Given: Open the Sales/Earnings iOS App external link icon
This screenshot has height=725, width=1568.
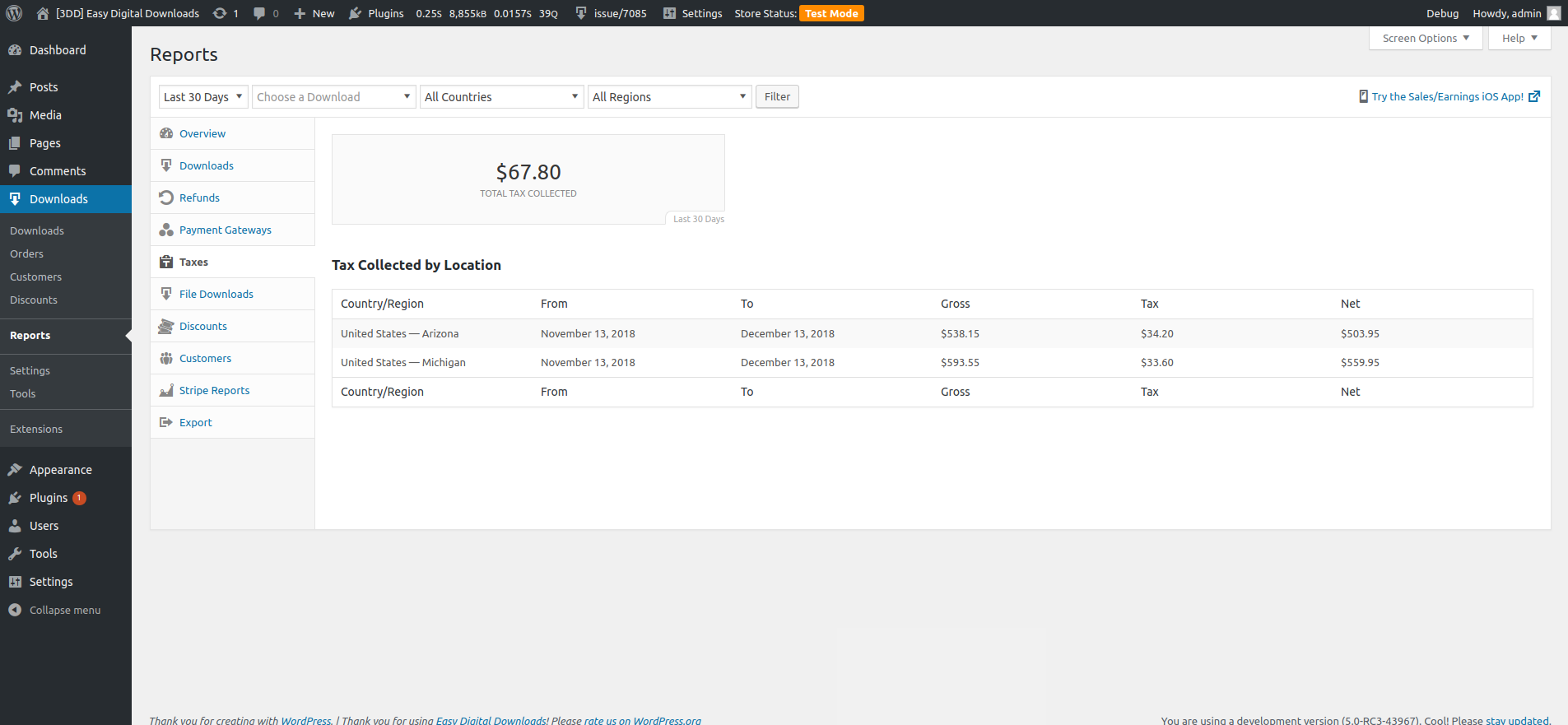Looking at the screenshot, I should point(1534,96).
